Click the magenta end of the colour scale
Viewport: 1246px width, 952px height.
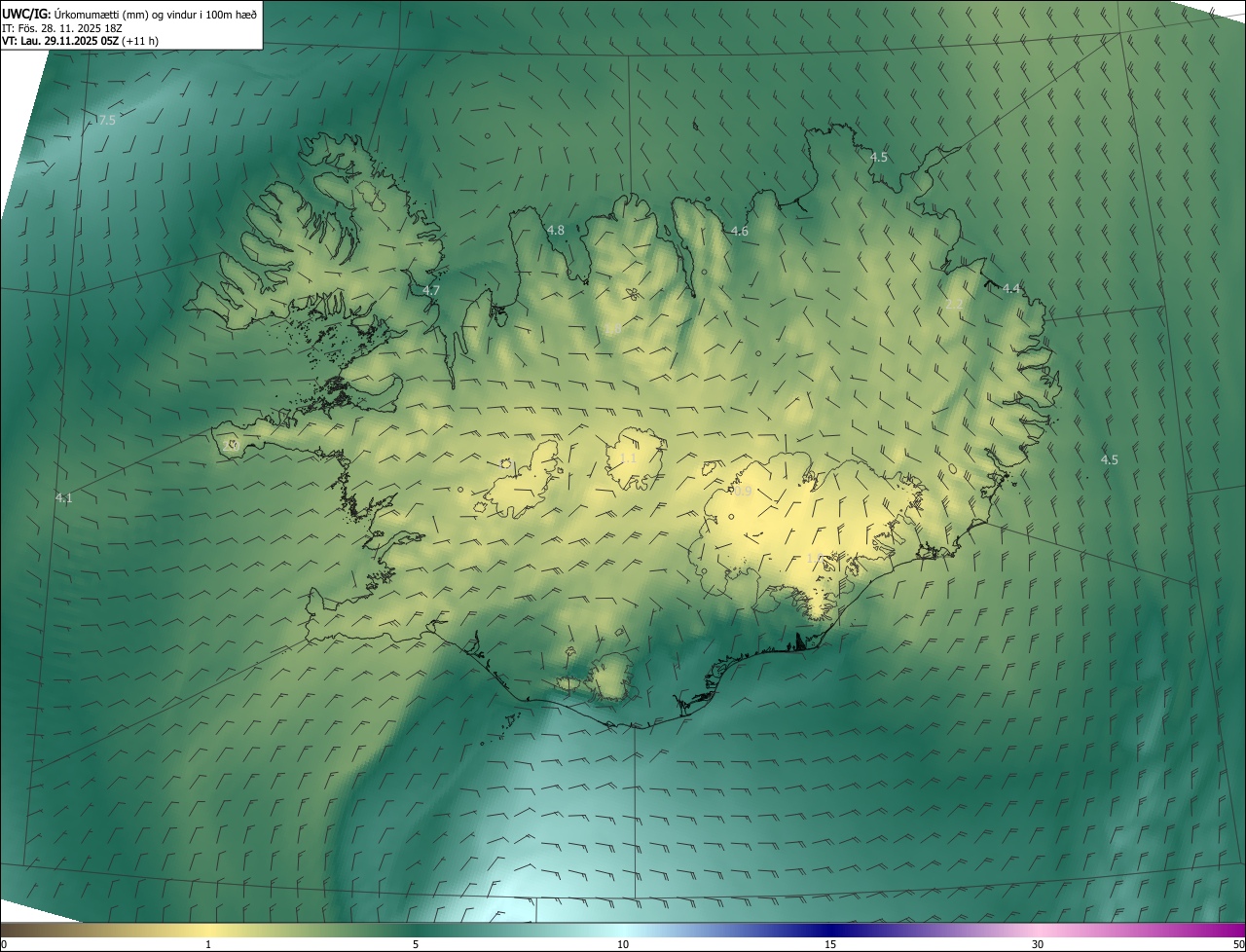(1227, 930)
